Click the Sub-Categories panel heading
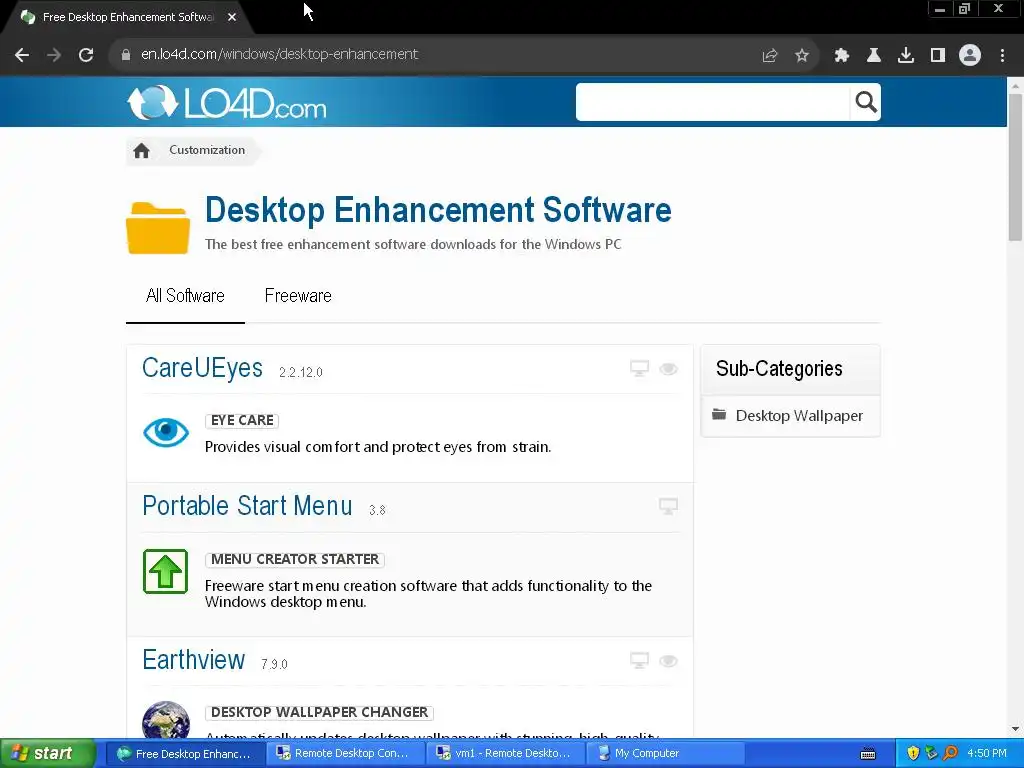1024x768 pixels. coord(779,369)
